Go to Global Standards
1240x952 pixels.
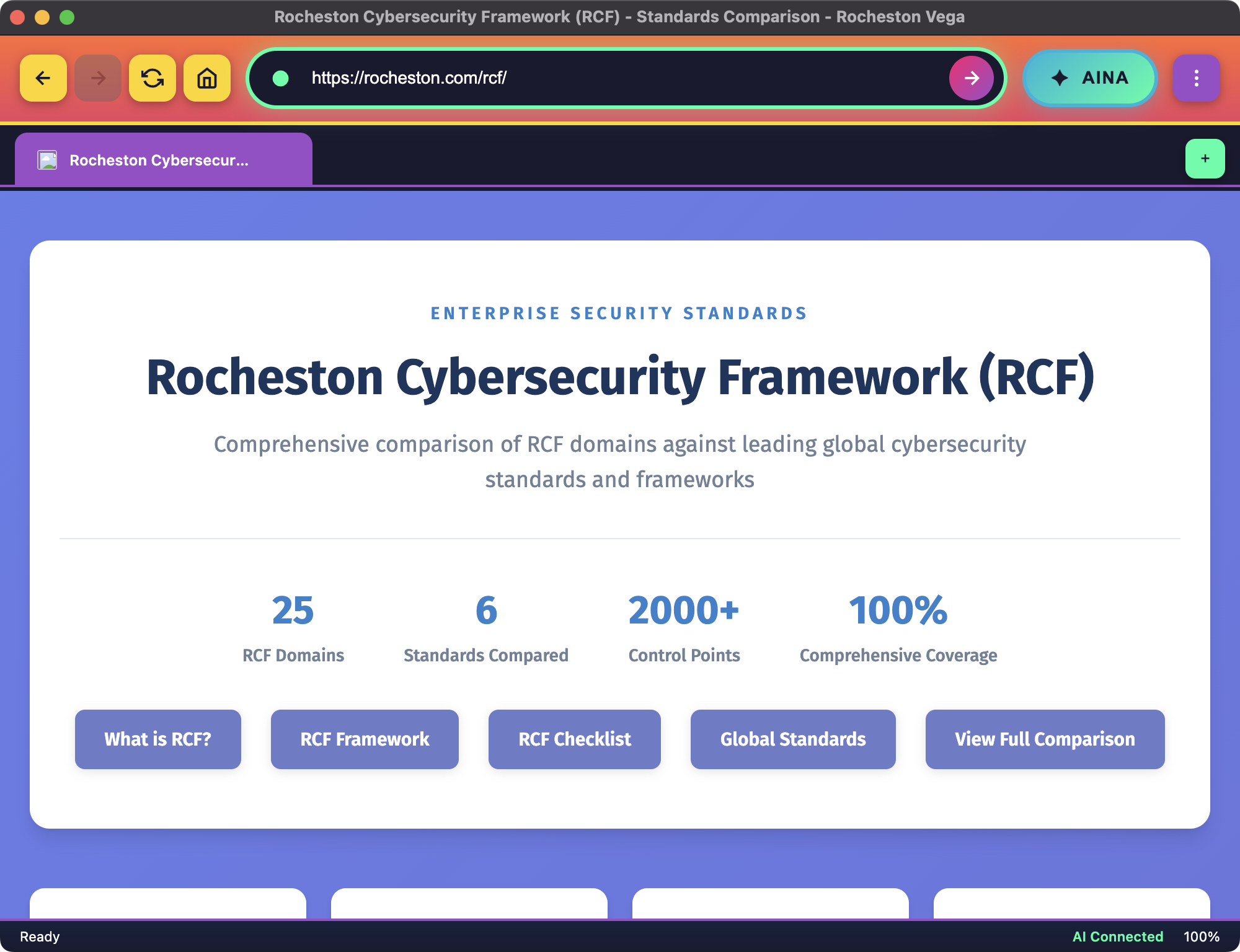pyautogui.click(x=792, y=739)
